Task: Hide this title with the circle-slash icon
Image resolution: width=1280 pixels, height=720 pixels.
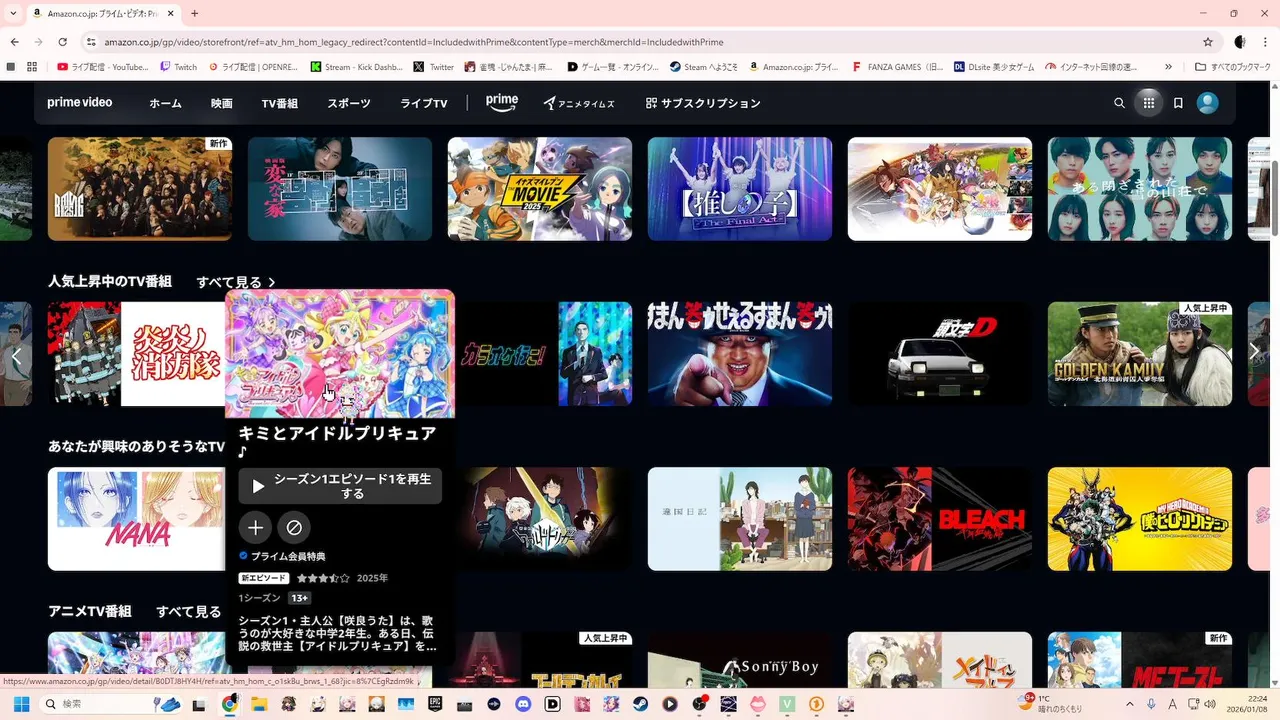Action: pyautogui.click(x=293, y=527)
